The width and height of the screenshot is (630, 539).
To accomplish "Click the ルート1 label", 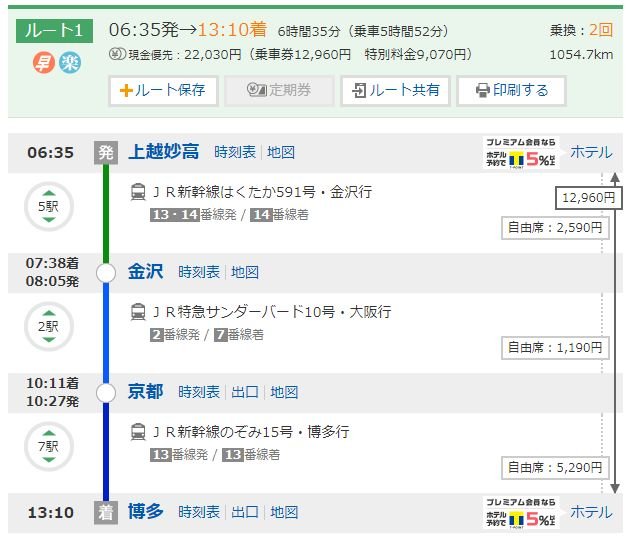I will (54, 31).
